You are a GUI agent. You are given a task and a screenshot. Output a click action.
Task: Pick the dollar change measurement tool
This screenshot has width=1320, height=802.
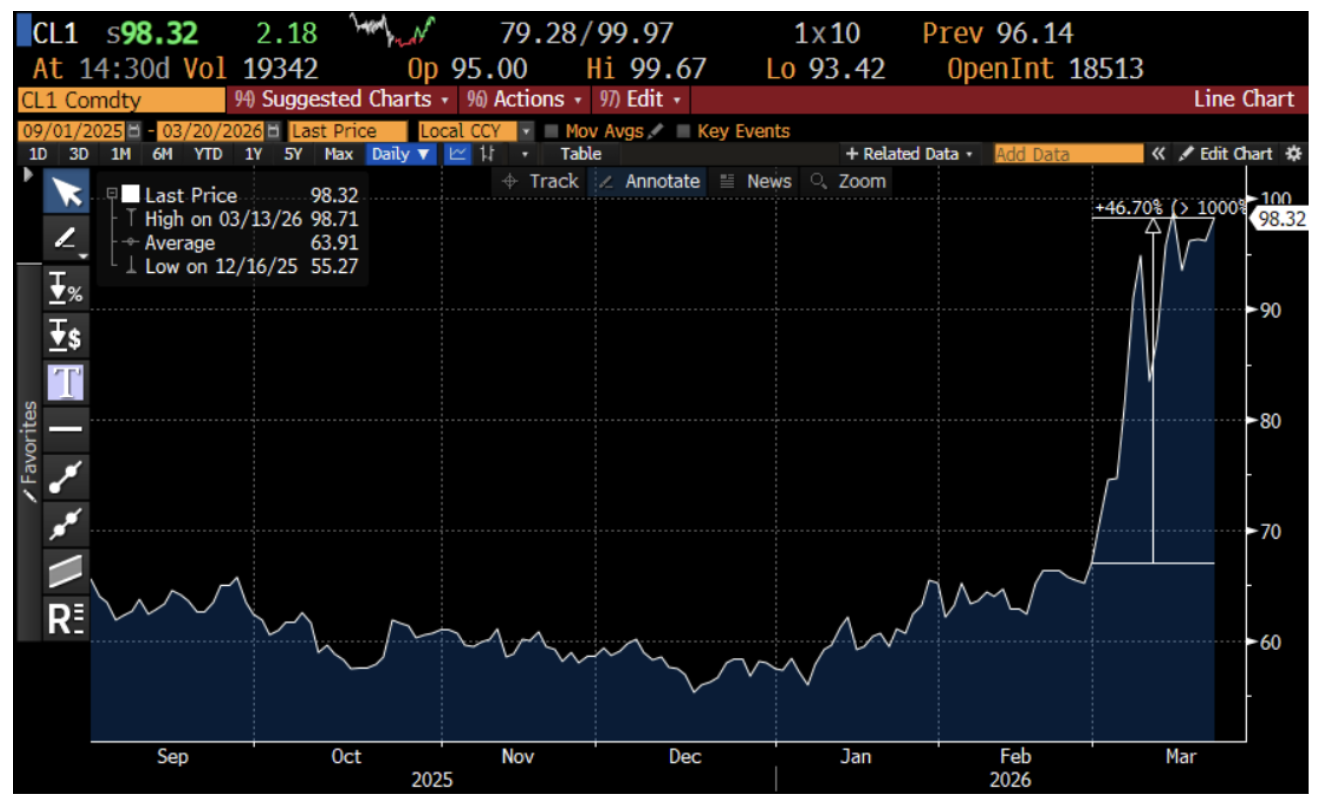click(66, 336)
